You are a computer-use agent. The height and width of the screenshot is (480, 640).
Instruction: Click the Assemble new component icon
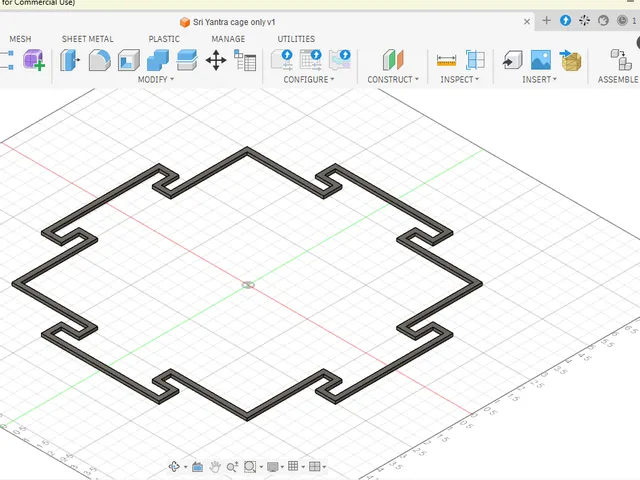[621, 60]
